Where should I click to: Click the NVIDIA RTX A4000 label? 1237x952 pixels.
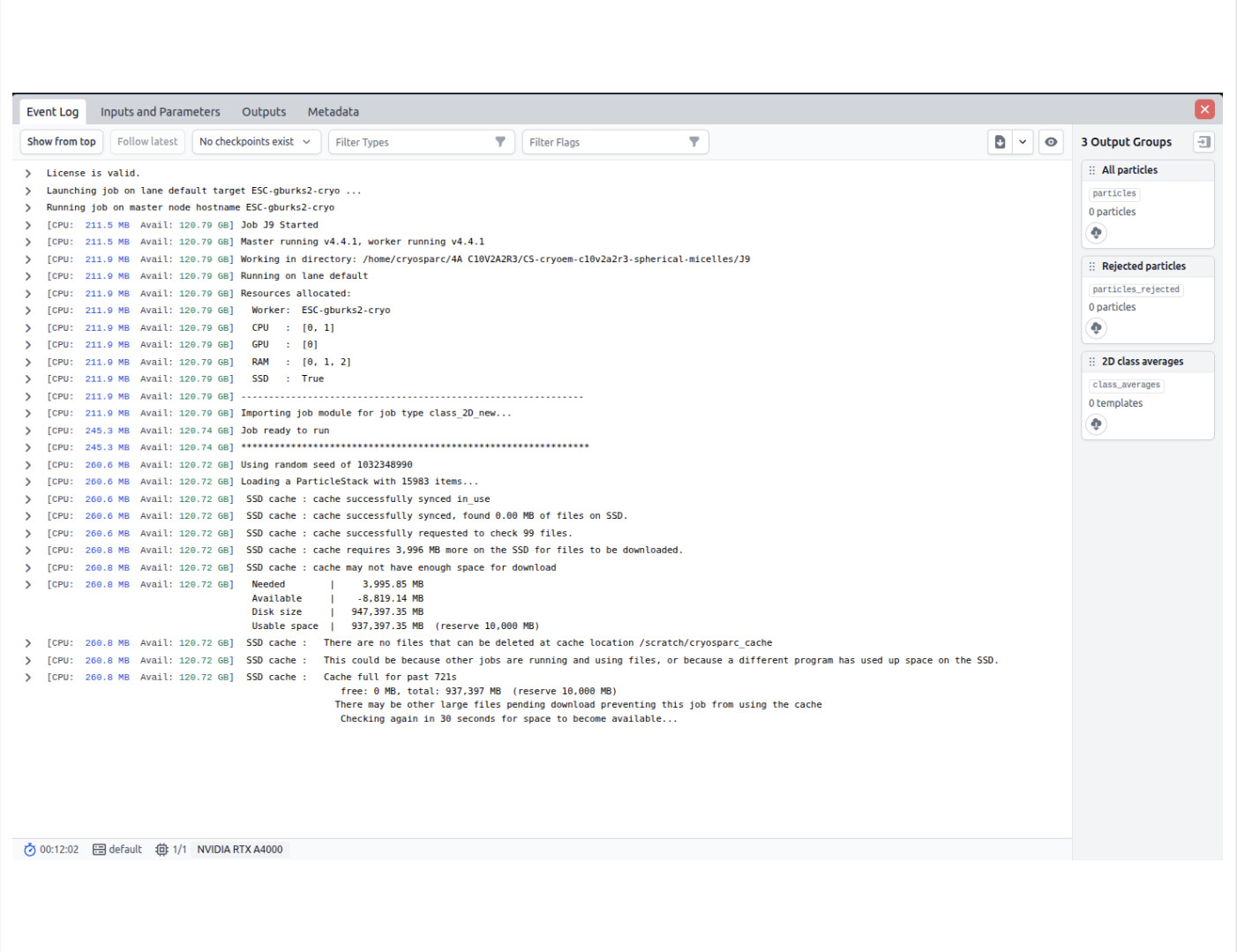[x=240, y=850]
